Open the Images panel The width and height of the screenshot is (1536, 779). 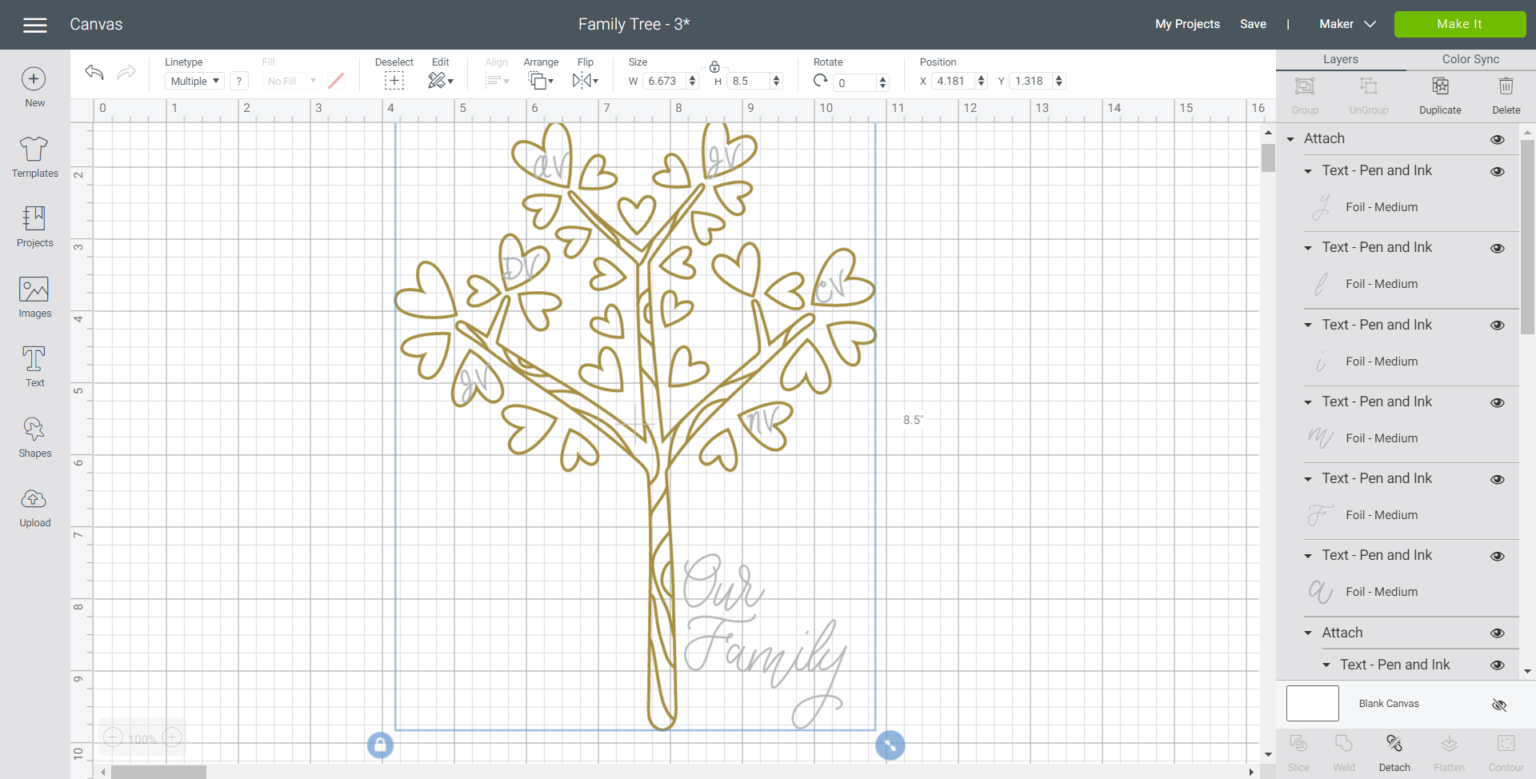point(33,297)
